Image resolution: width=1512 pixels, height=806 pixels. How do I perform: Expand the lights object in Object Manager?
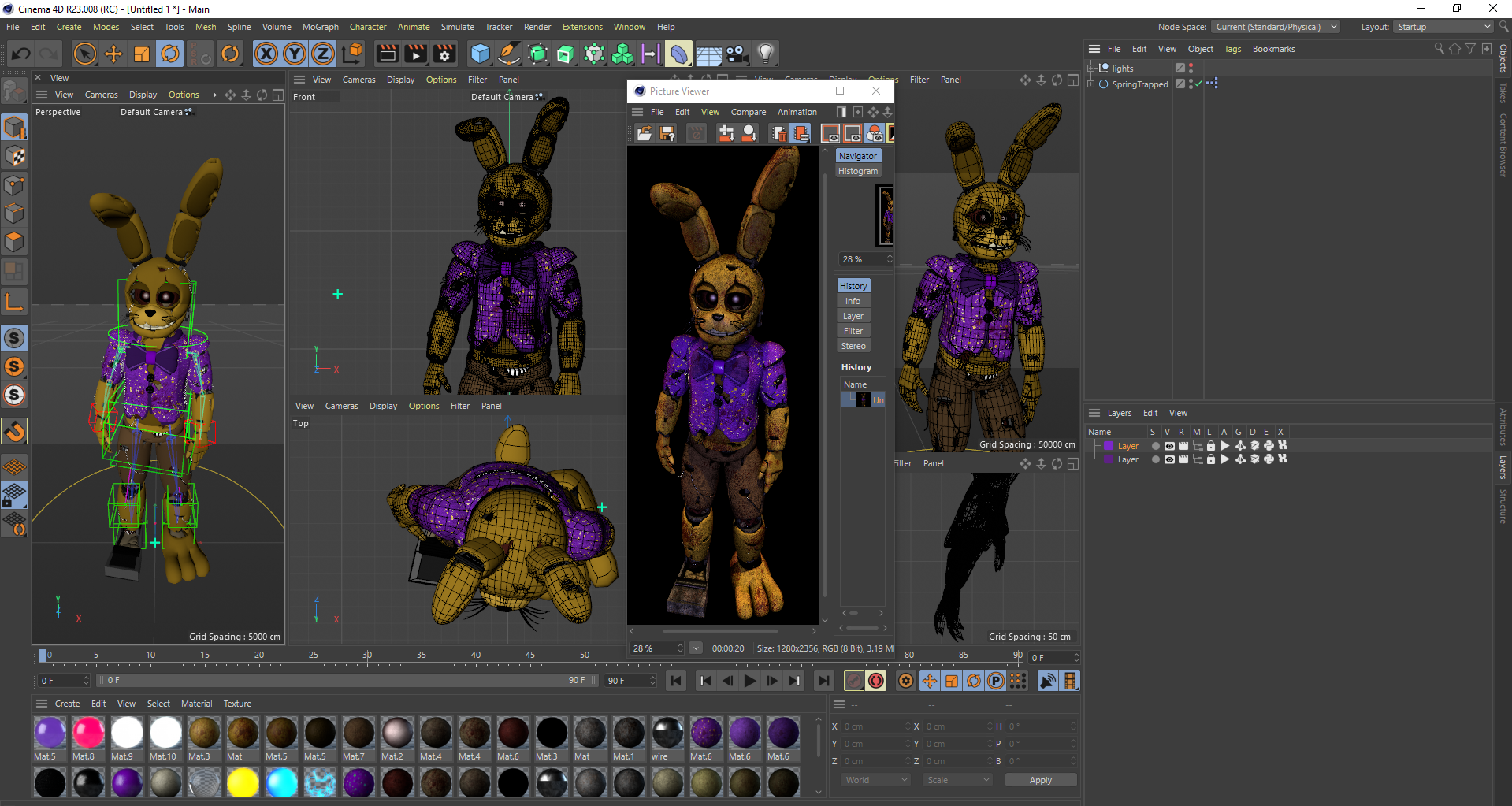[x=1091, y=69]
